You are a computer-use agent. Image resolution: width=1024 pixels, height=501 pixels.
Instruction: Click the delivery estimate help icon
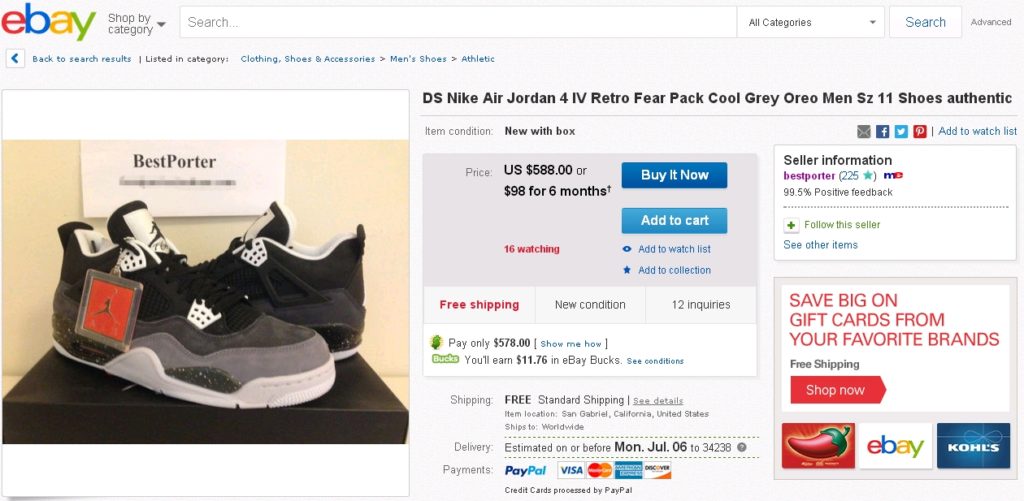[x=742, y=447]
